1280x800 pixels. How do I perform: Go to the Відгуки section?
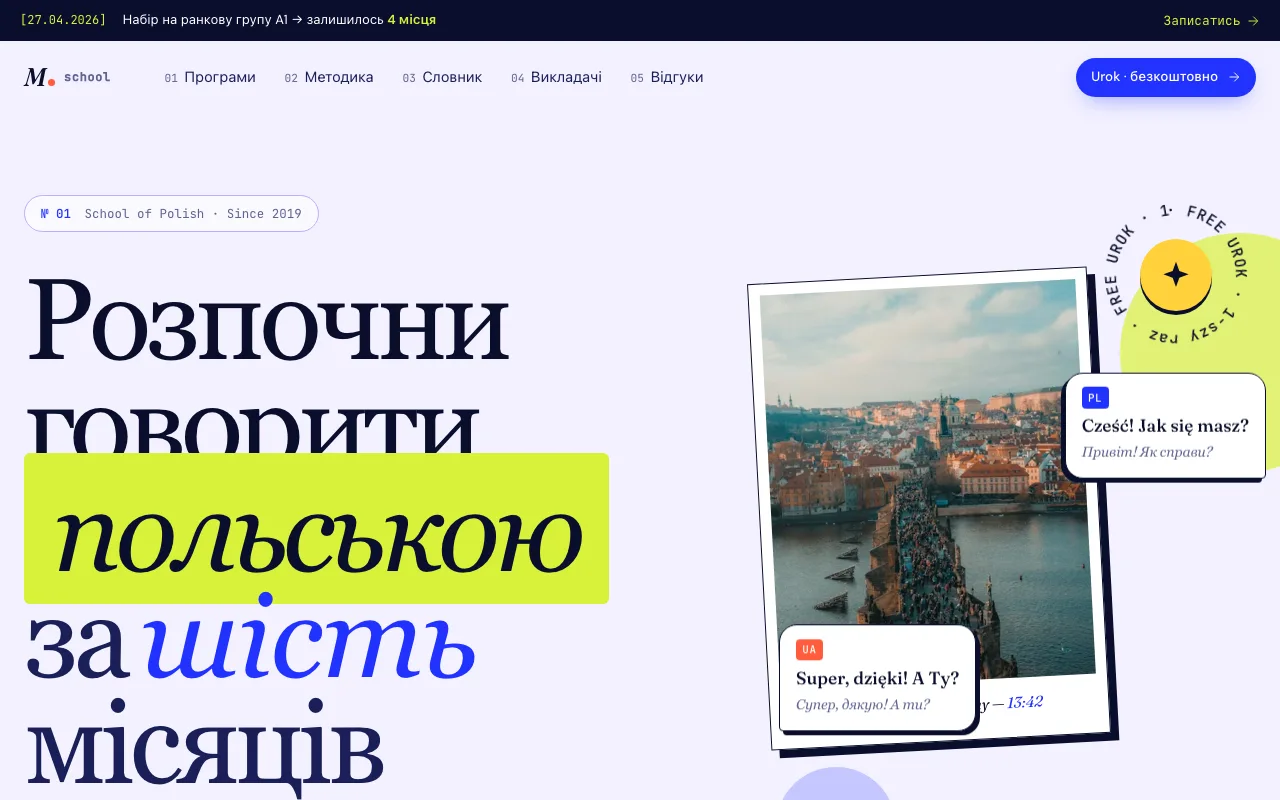point(667,77)
